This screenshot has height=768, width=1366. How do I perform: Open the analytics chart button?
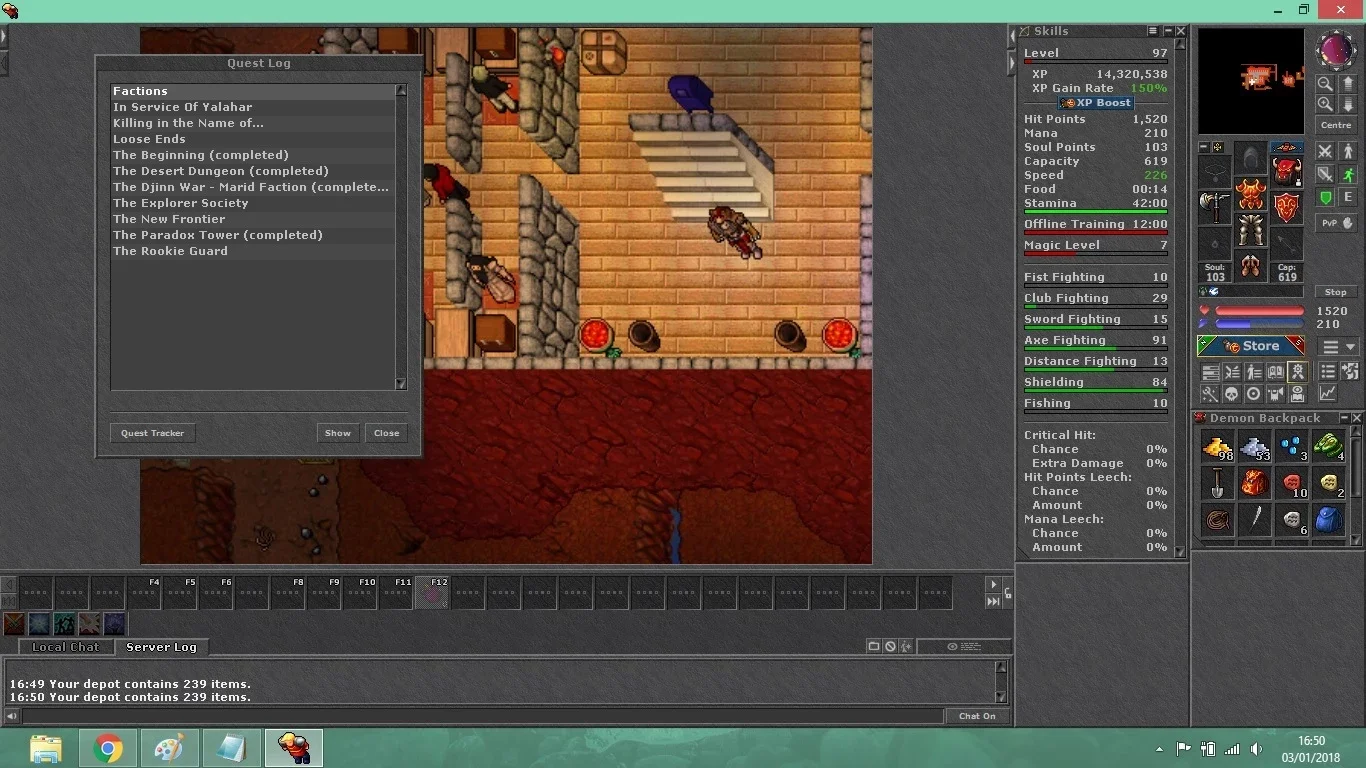click(x=1328, y=393)
